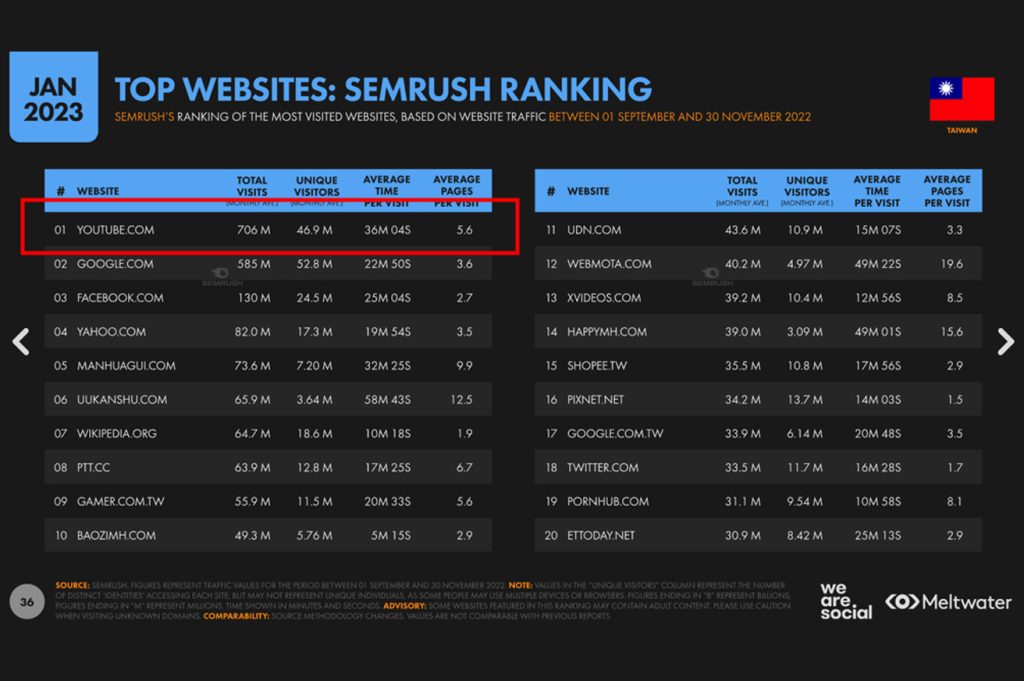Image resolution: width=1024 pixels, height=681 pixels.
Task: Click Ettoday's 30.9 M total visits
Action: (743, 535)
